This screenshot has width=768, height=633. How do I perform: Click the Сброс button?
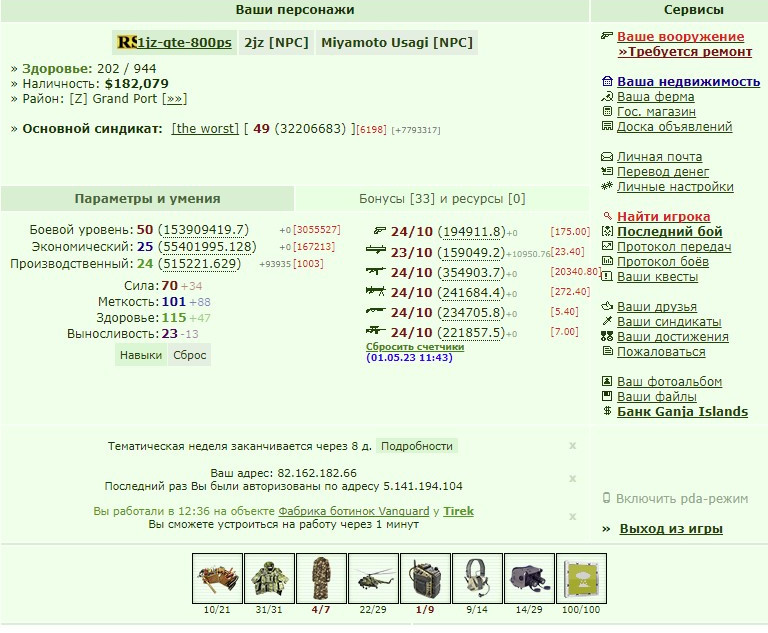coord(190,355)
